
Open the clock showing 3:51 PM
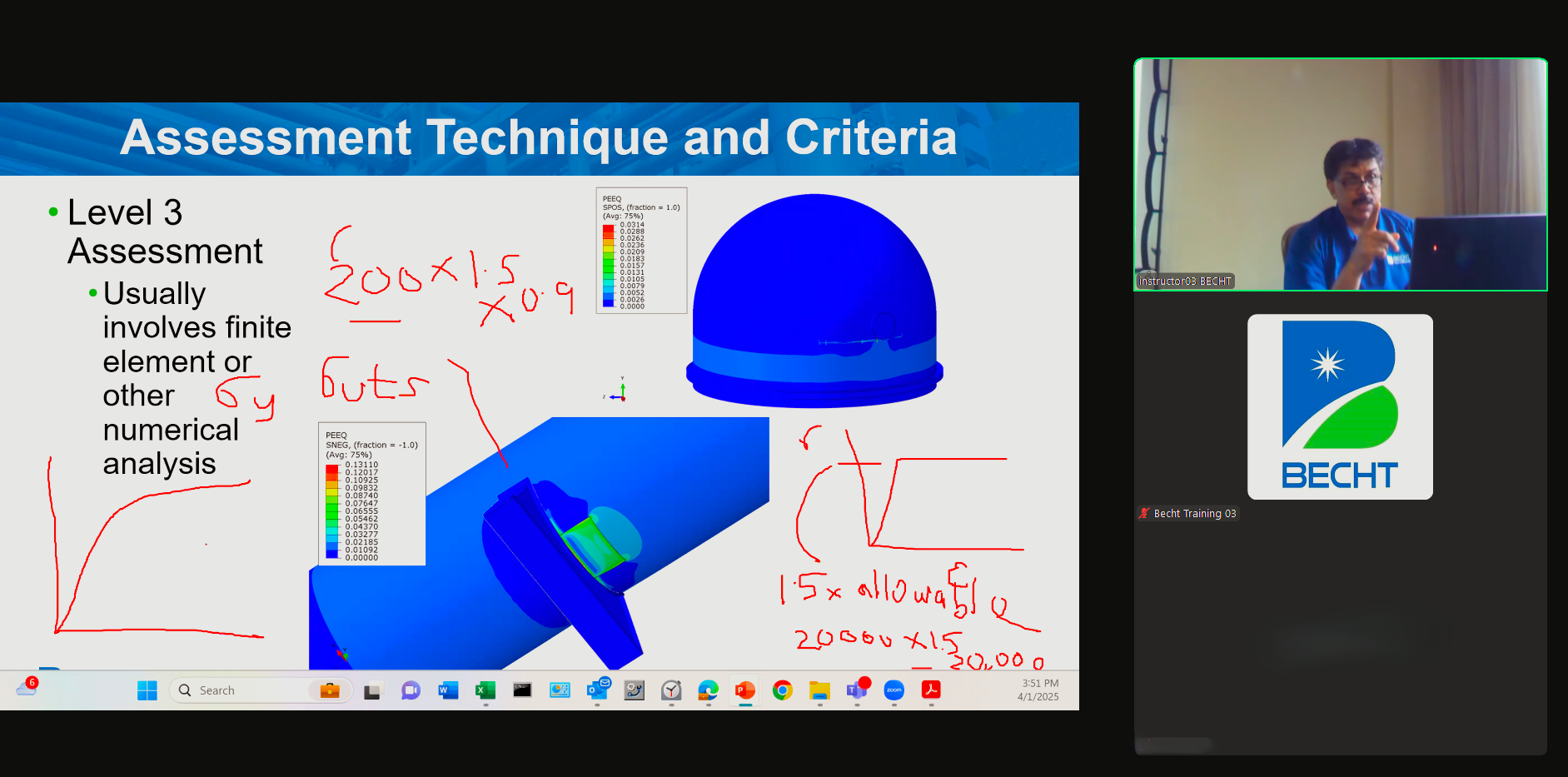[1038, 690]
